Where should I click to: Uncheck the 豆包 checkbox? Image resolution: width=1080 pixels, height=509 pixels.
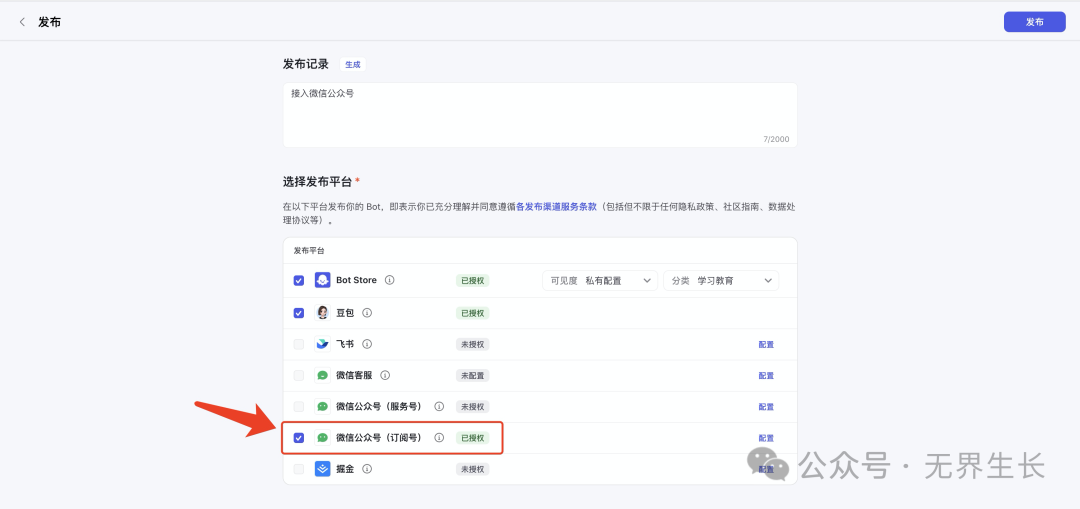coord(299,313)
